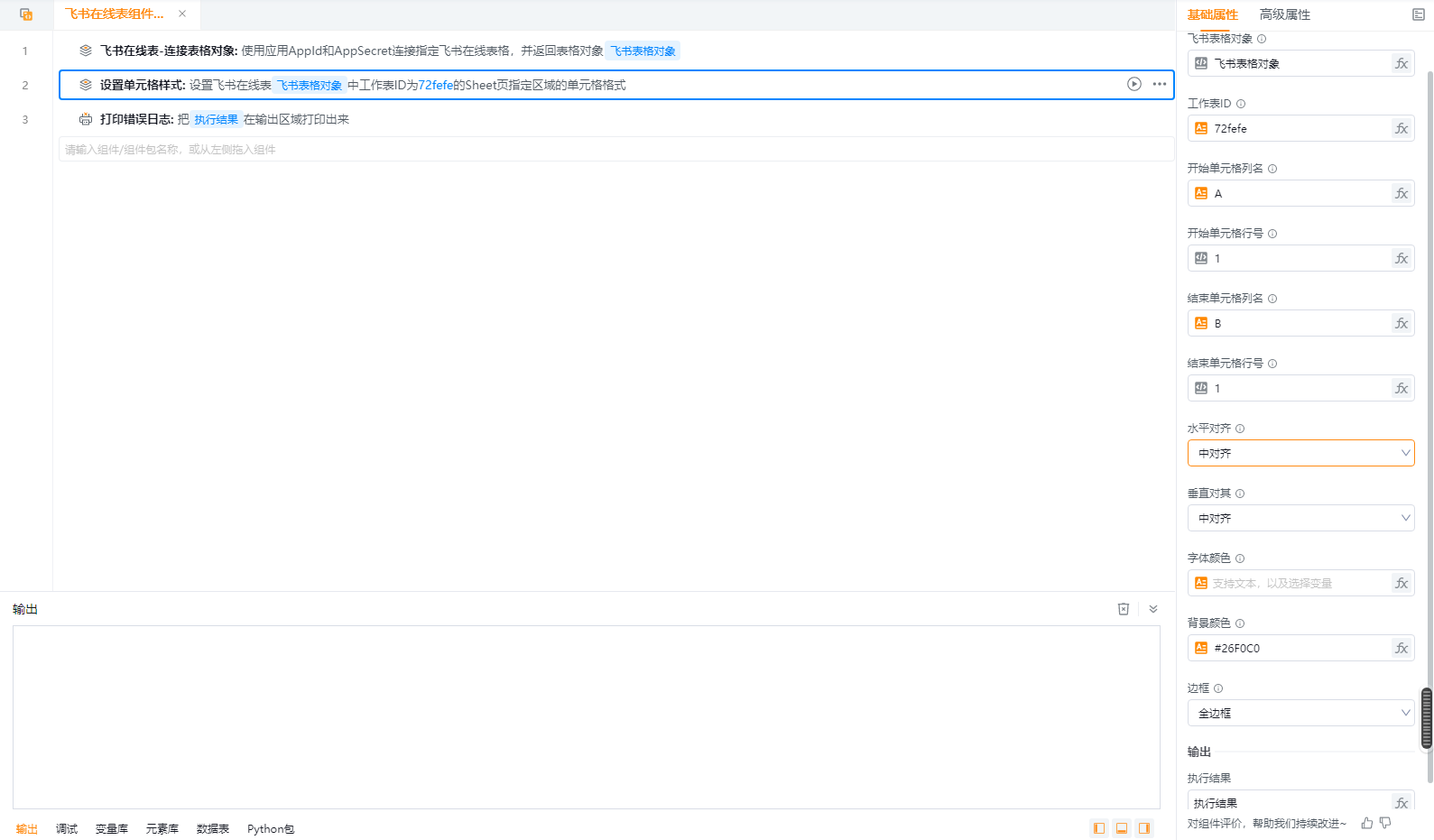1434x840 pixels.
Task: Open more options for step 2
Action: coord(1160,84)
